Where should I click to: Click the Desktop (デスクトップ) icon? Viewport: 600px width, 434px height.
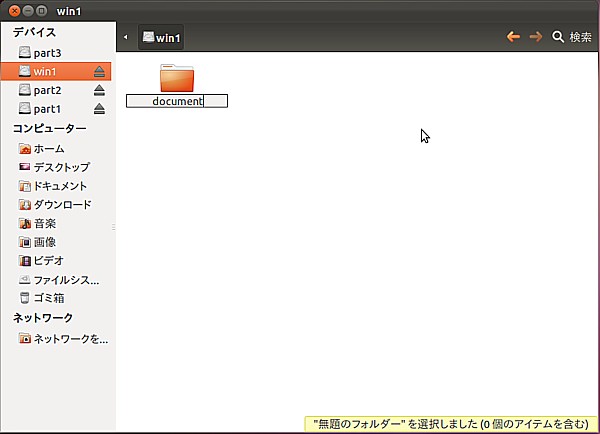(x=24, y=167)
